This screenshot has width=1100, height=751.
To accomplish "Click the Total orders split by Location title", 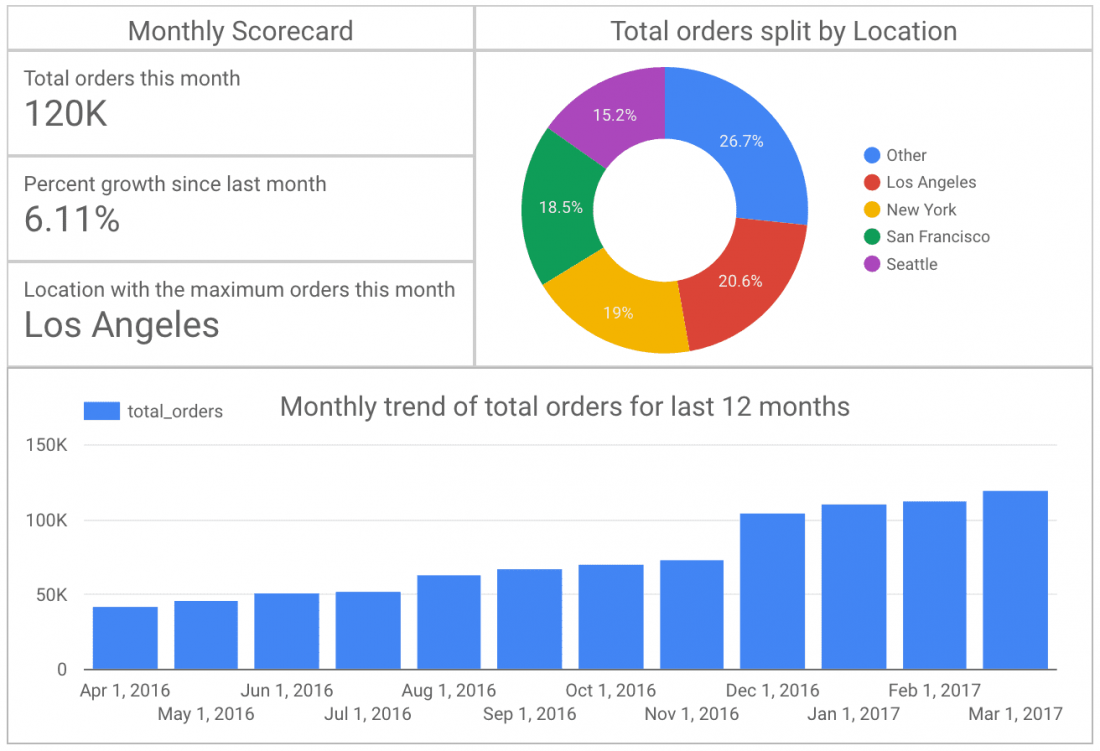I will click(787, 31).
